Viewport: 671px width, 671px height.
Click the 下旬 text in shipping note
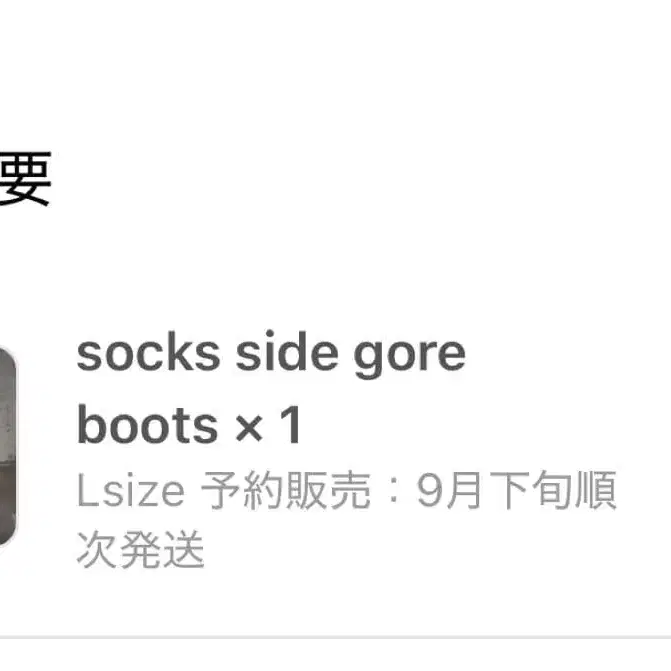[530, 490]
